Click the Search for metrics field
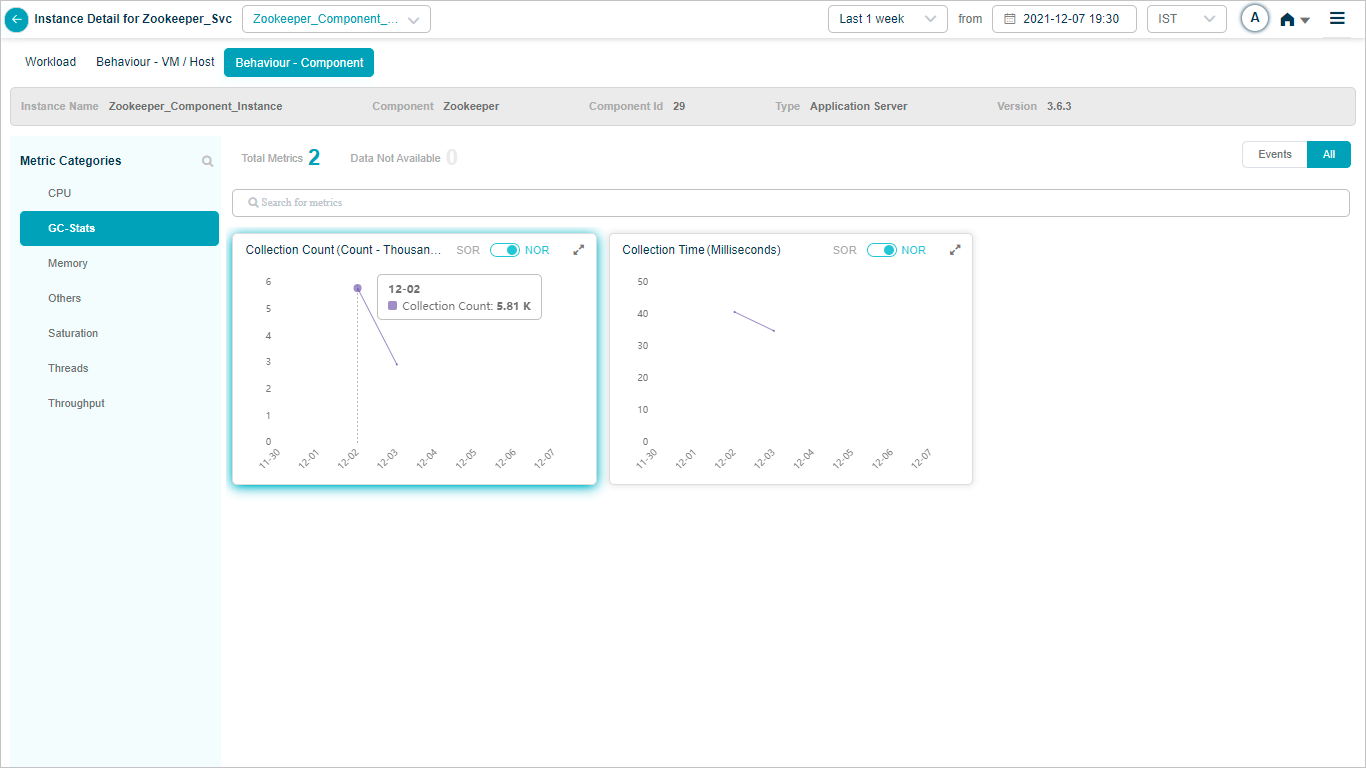 pos(790,203)
